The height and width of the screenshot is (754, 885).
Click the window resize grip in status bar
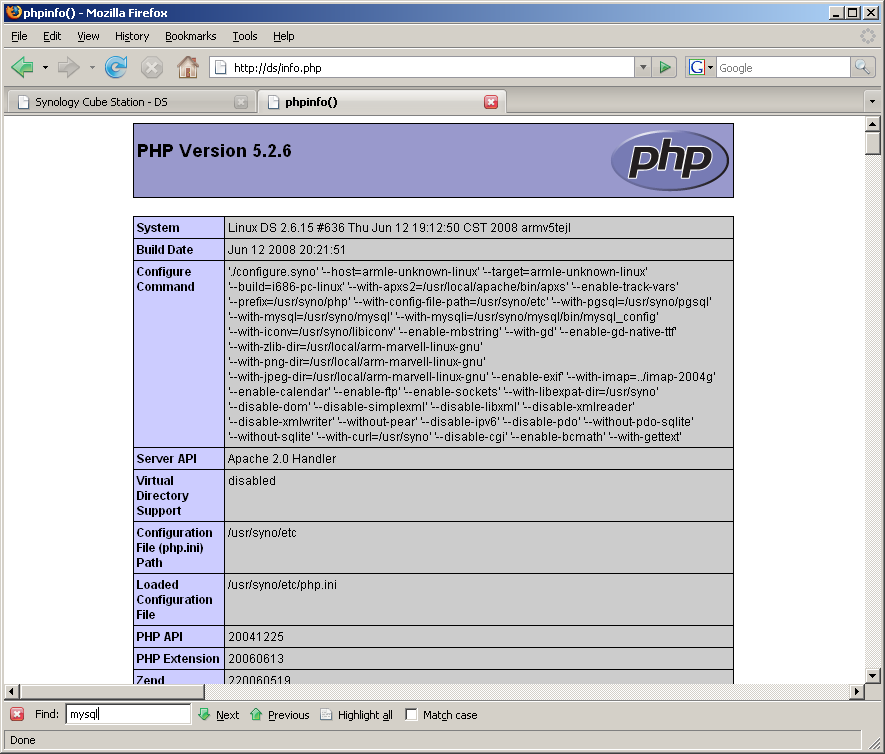click(874, 742)
